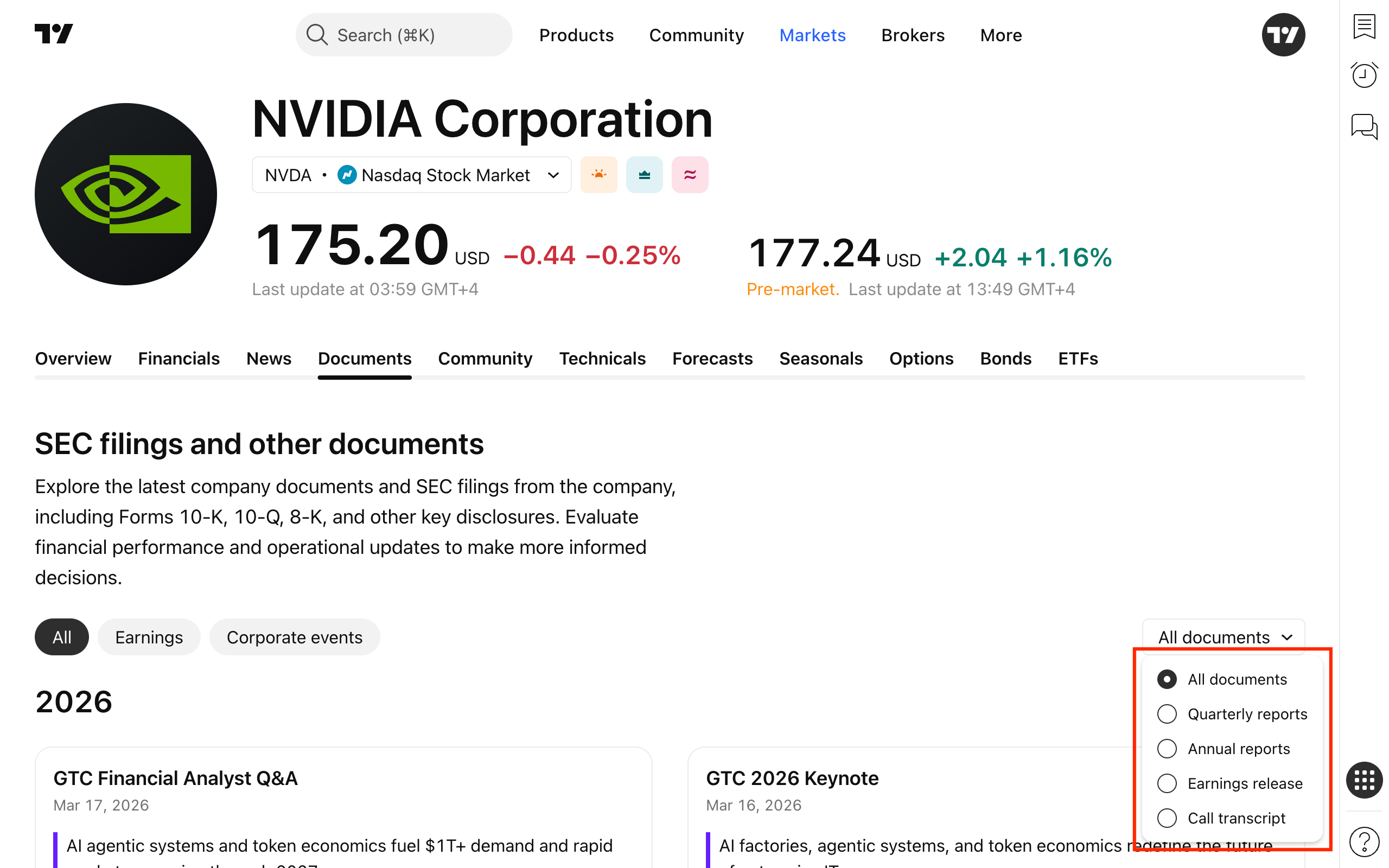This screenshot has width=1389, height=868.
Task: Switch to the Technicals tab
Action: tap(602, 359)
